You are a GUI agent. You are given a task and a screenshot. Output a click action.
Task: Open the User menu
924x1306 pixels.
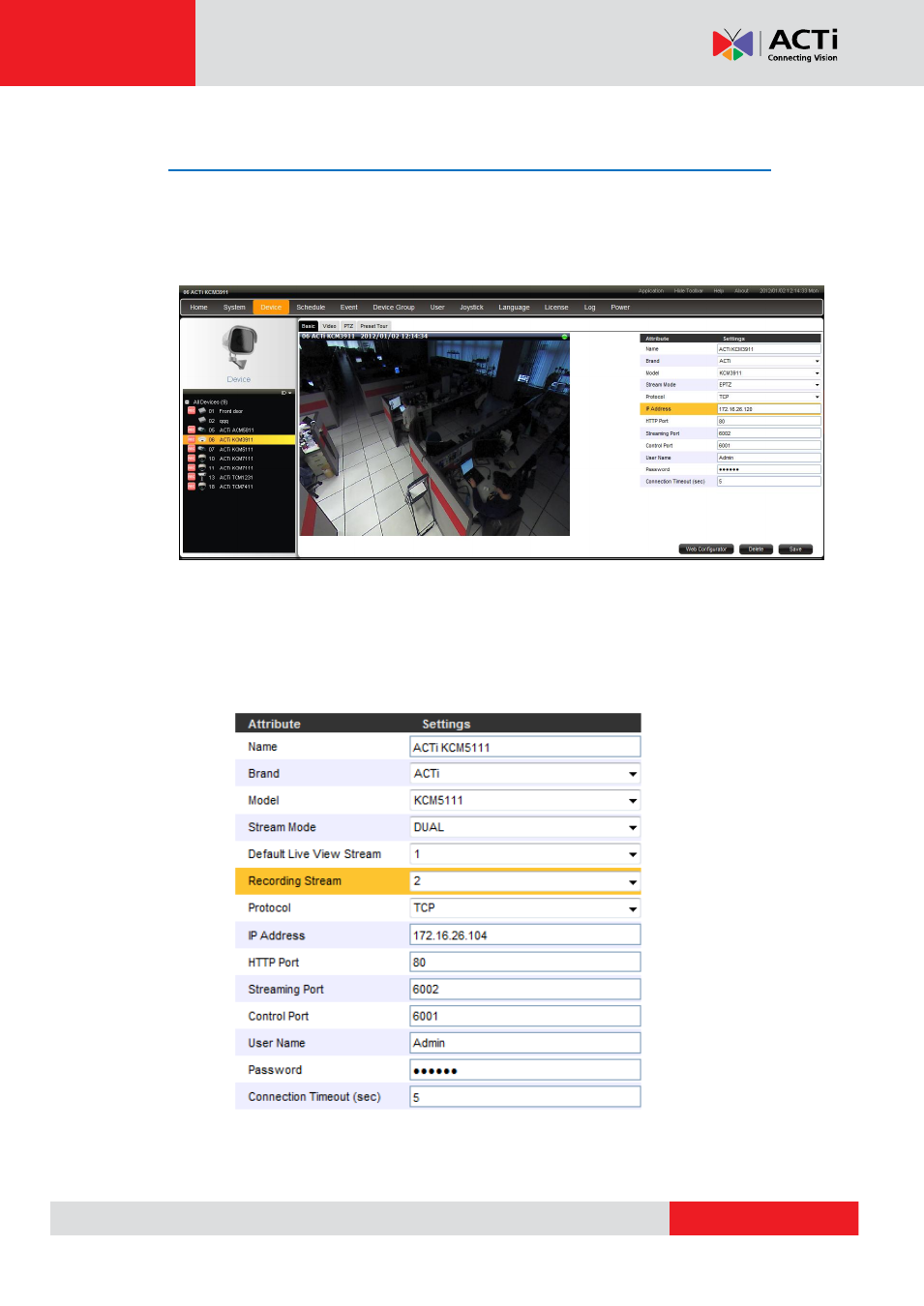point(437,308)
